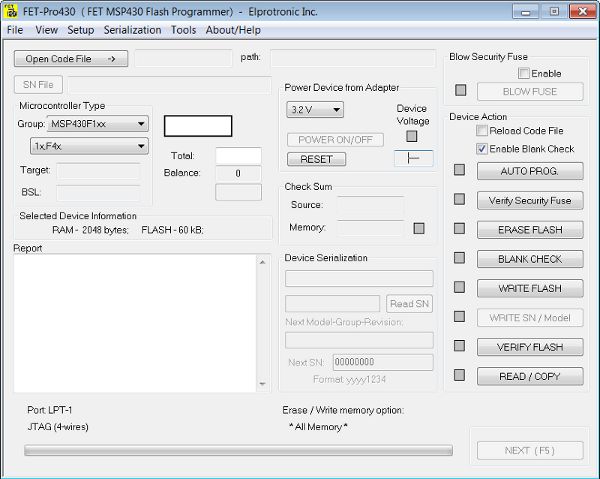
Task: Click the 'Port: LPT-1' status text
Action: [50, 410]
